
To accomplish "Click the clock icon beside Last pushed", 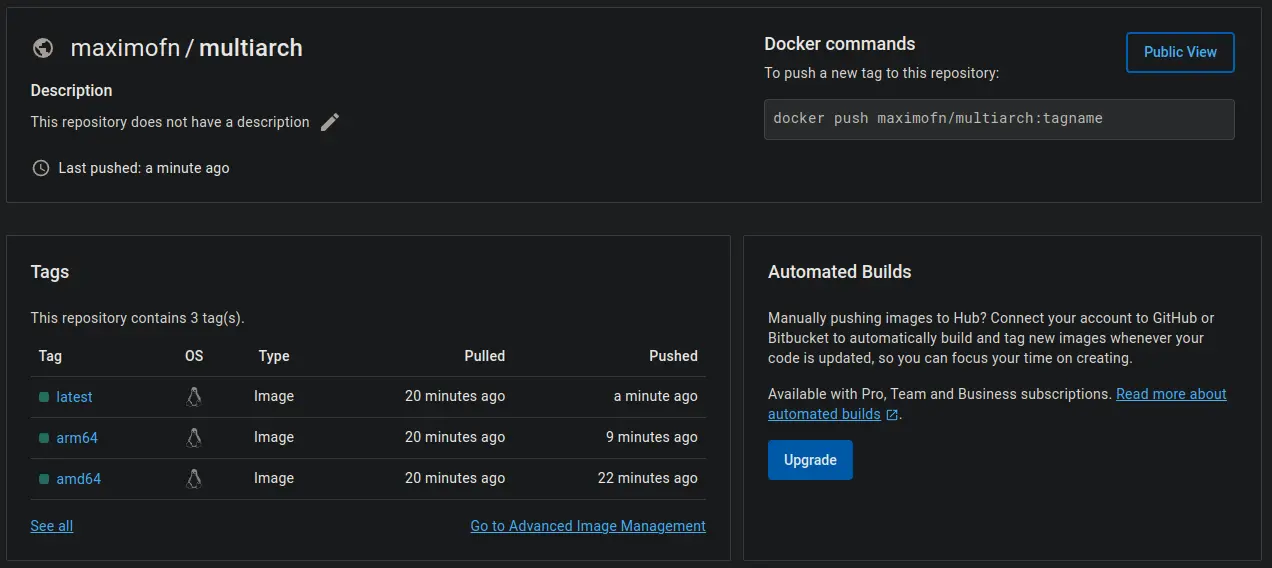I will [41, 168].
